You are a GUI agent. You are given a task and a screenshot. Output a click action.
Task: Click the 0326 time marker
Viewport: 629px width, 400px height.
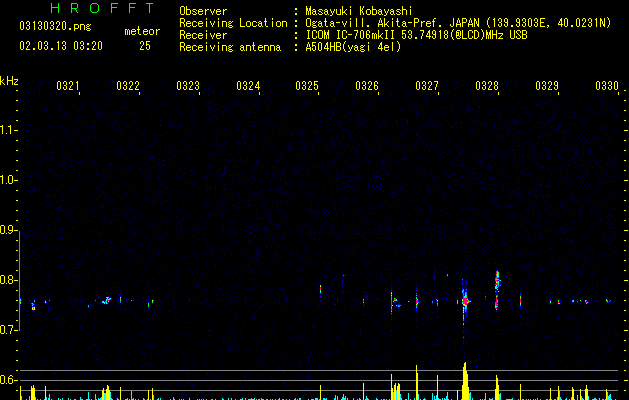click(367, 86)
